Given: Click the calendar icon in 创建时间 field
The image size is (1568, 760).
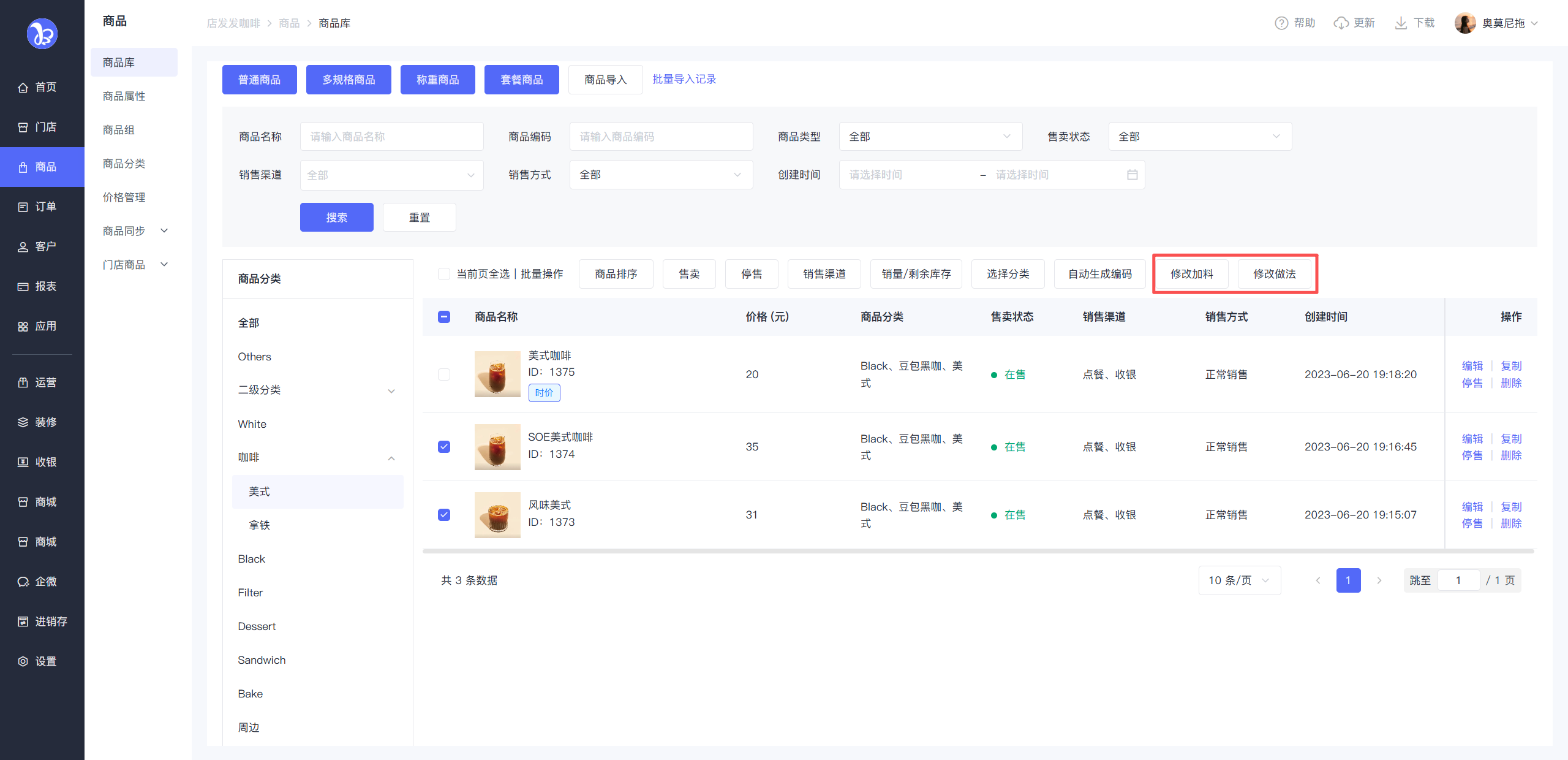Looking at the screenshot, I should (x=1132, y=175).
